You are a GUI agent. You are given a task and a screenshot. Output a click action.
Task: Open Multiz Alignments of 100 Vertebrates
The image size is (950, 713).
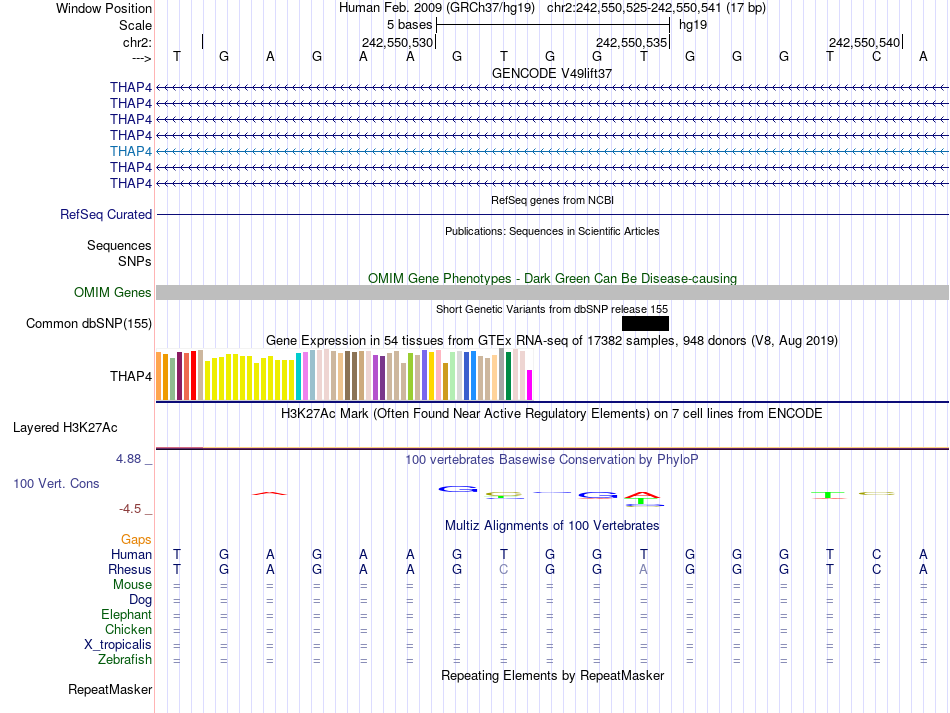coord(552,526)
